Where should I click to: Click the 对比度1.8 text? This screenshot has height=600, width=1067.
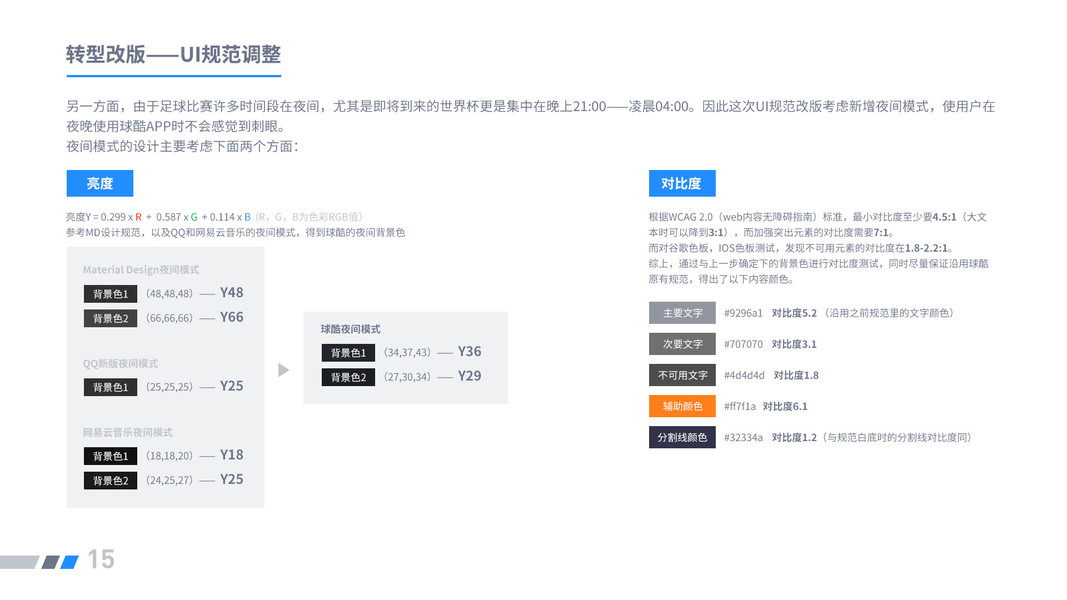tap(796, 376)
